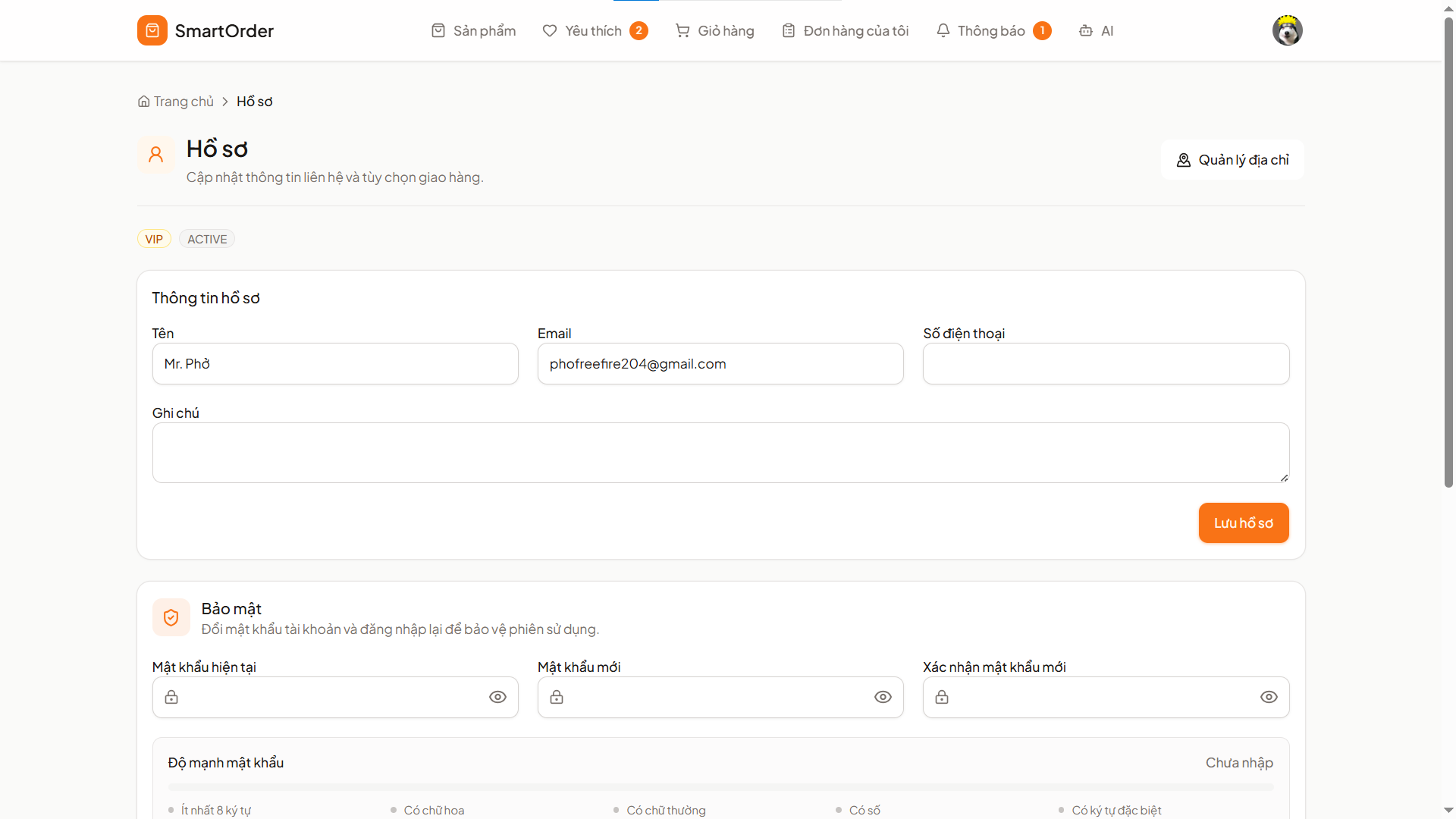Click the home icon in breadcrumb

[143, 102]
